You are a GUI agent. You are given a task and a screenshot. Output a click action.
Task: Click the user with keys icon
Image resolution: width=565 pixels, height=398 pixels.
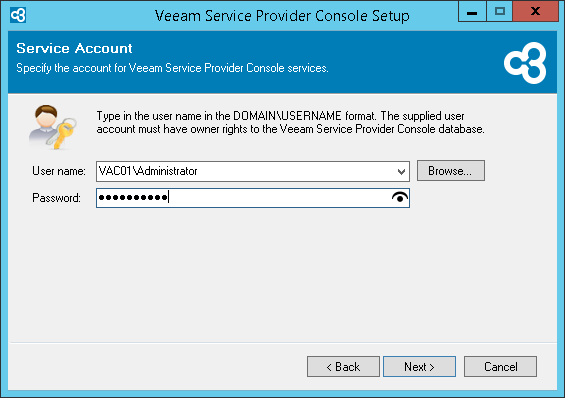pyautogui.click(x=53, y=127)
